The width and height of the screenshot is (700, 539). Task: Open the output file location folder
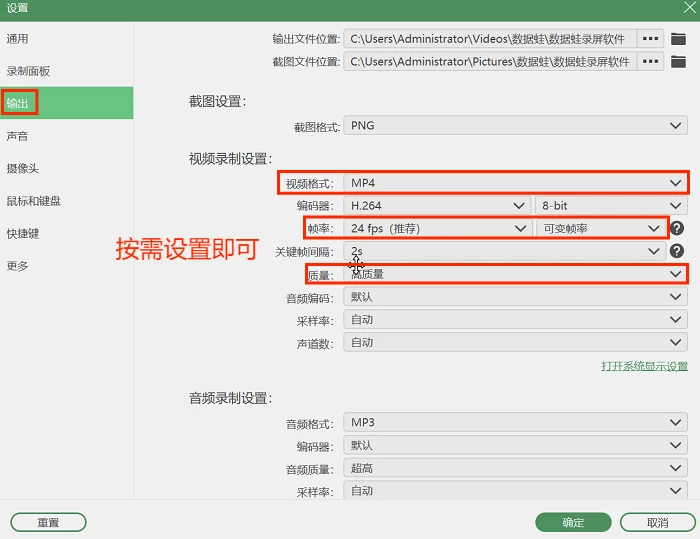678,39
